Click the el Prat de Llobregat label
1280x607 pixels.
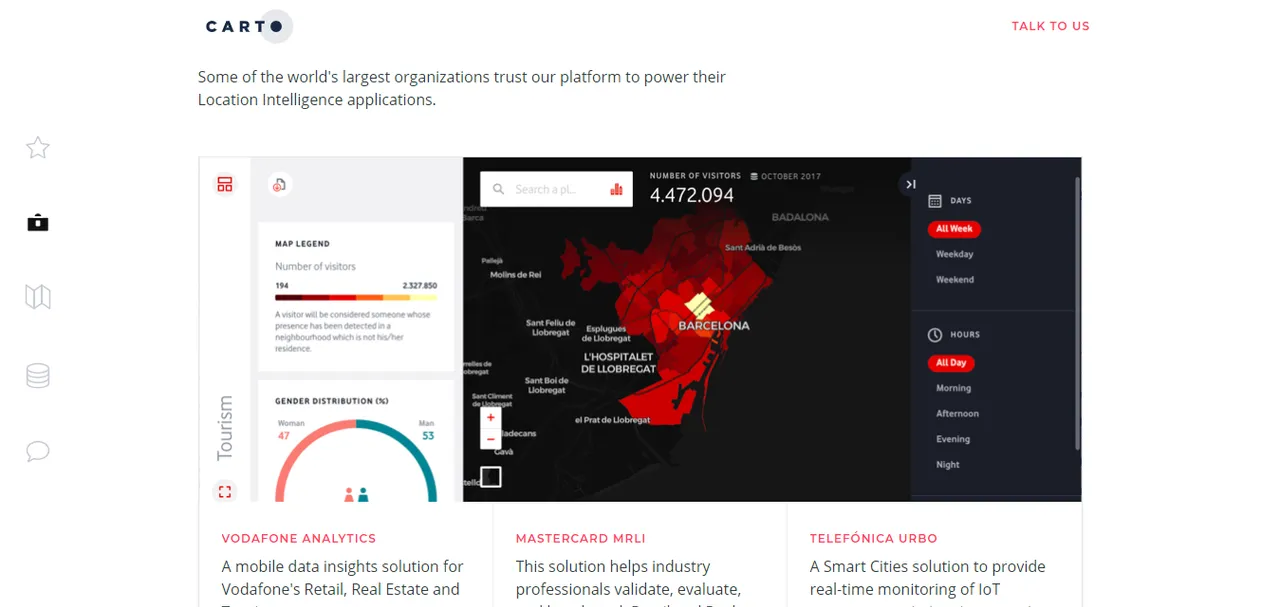612,419
